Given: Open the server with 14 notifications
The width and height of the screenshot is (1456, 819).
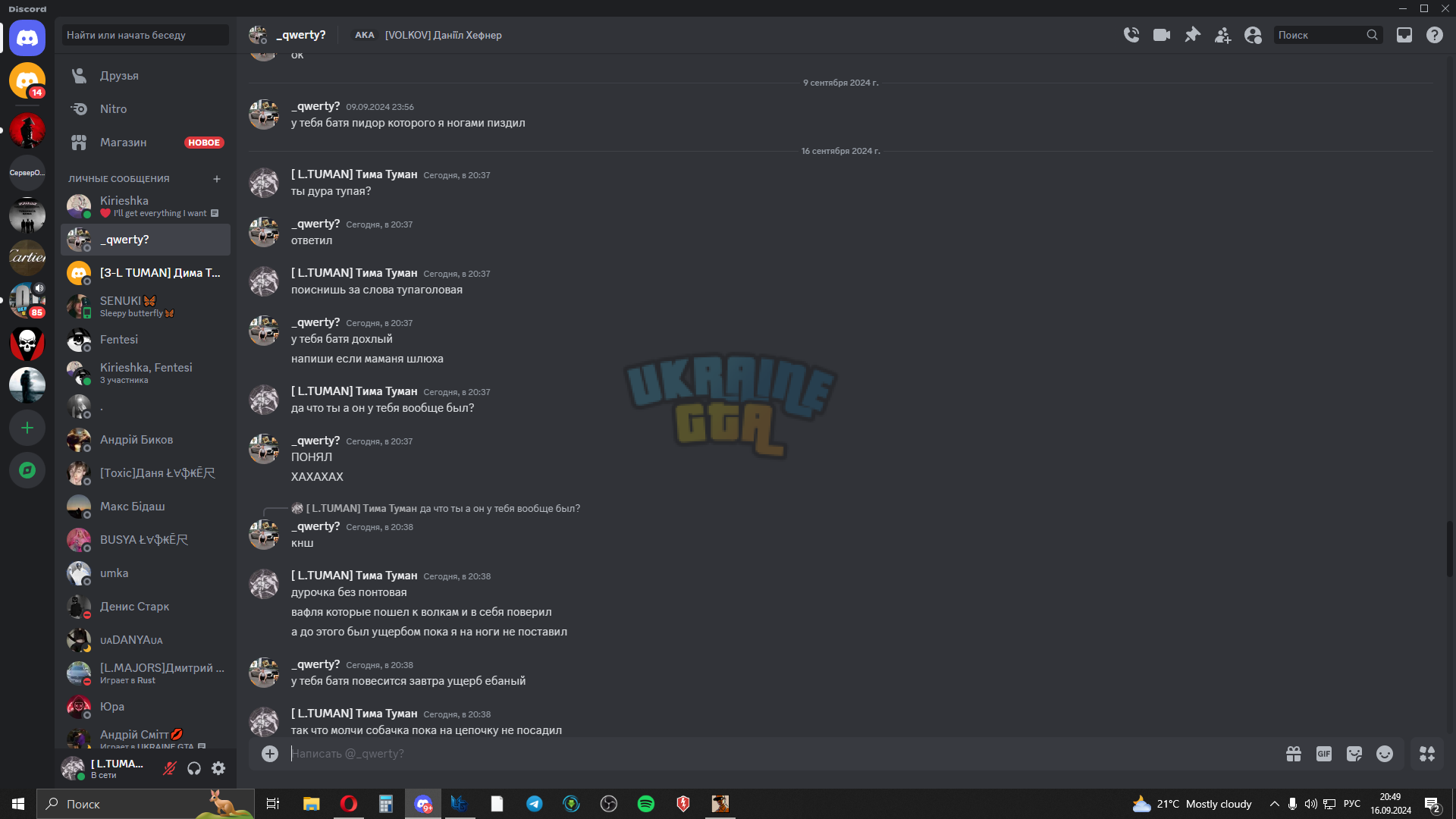Looking at the screenshot, I should click(27, 80).
